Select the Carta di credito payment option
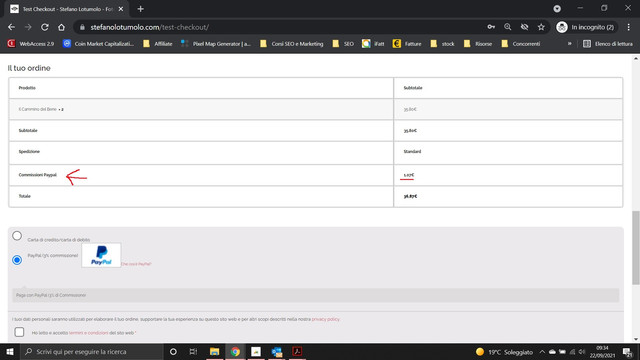The height and width of the screenshot is (360, 640). [17, 236]
